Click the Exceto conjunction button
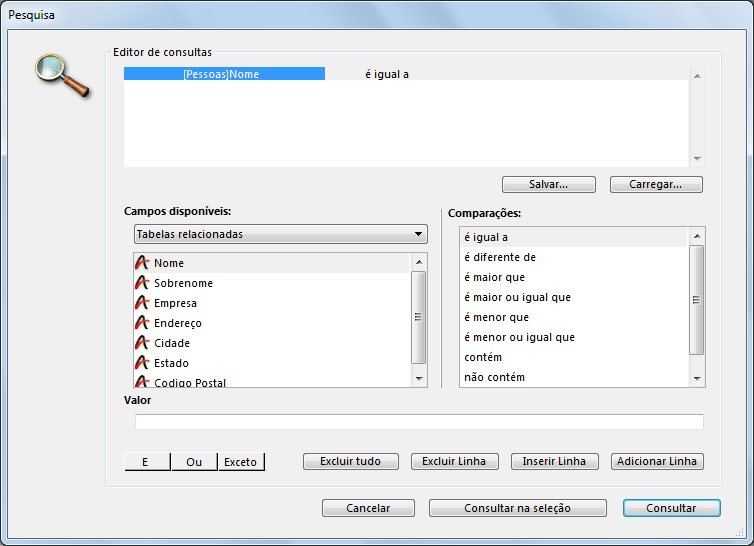The width and height of the screenshot is (754, 546). click(x=241, y=462)
